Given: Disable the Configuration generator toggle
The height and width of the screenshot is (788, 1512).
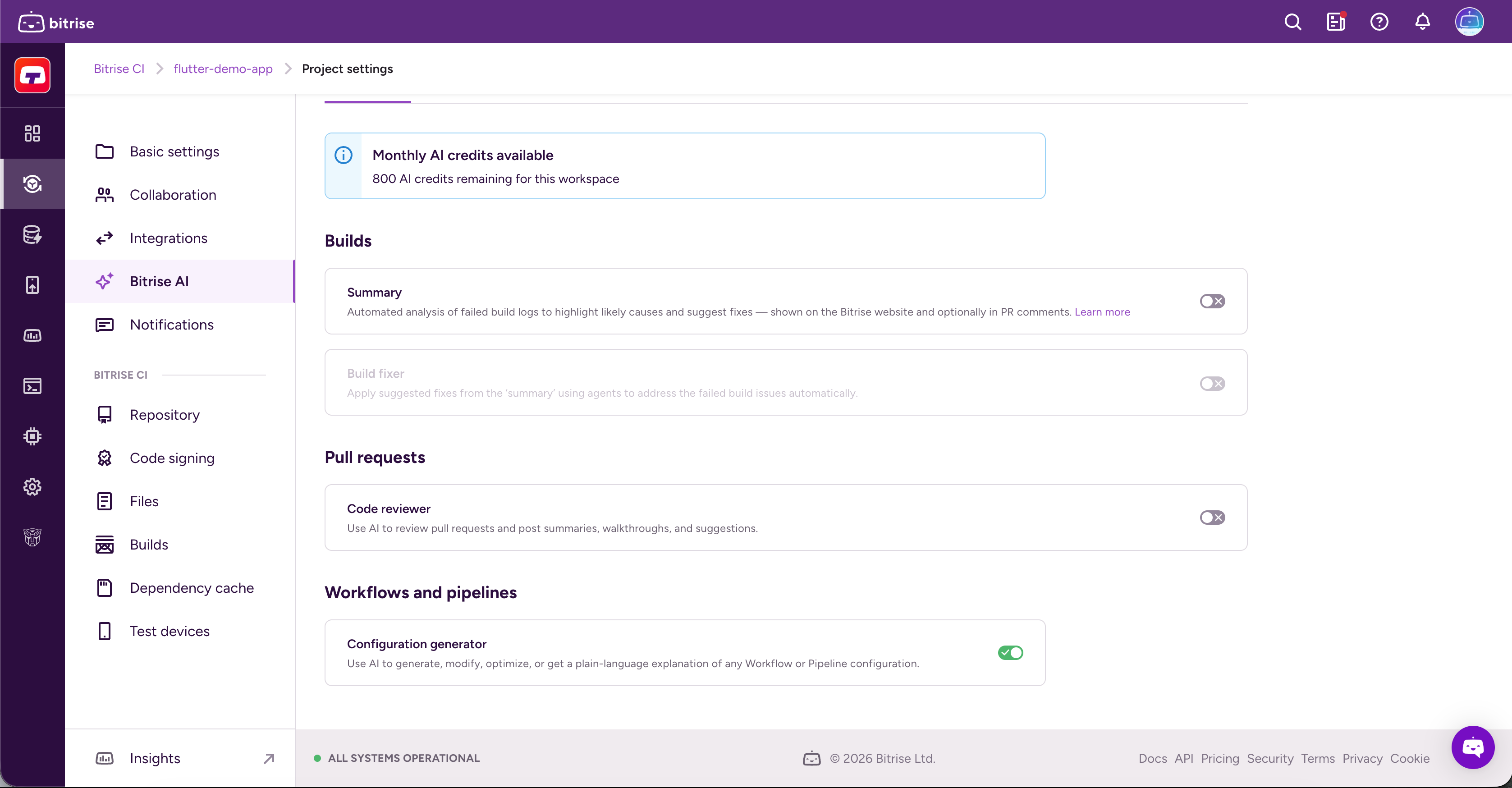Looking at the screenshot, I should (x=1010, y=652).
